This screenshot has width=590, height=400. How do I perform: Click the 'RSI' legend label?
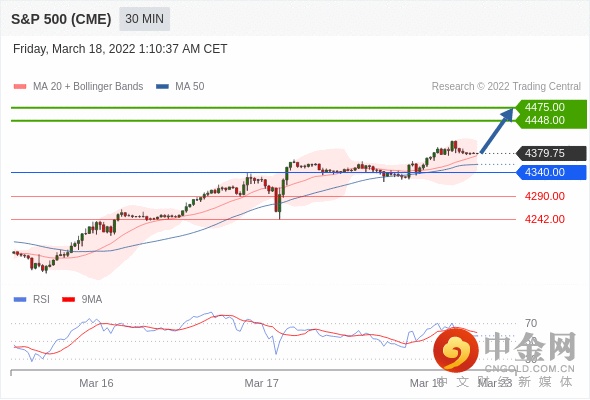click(x=41, y=300)
